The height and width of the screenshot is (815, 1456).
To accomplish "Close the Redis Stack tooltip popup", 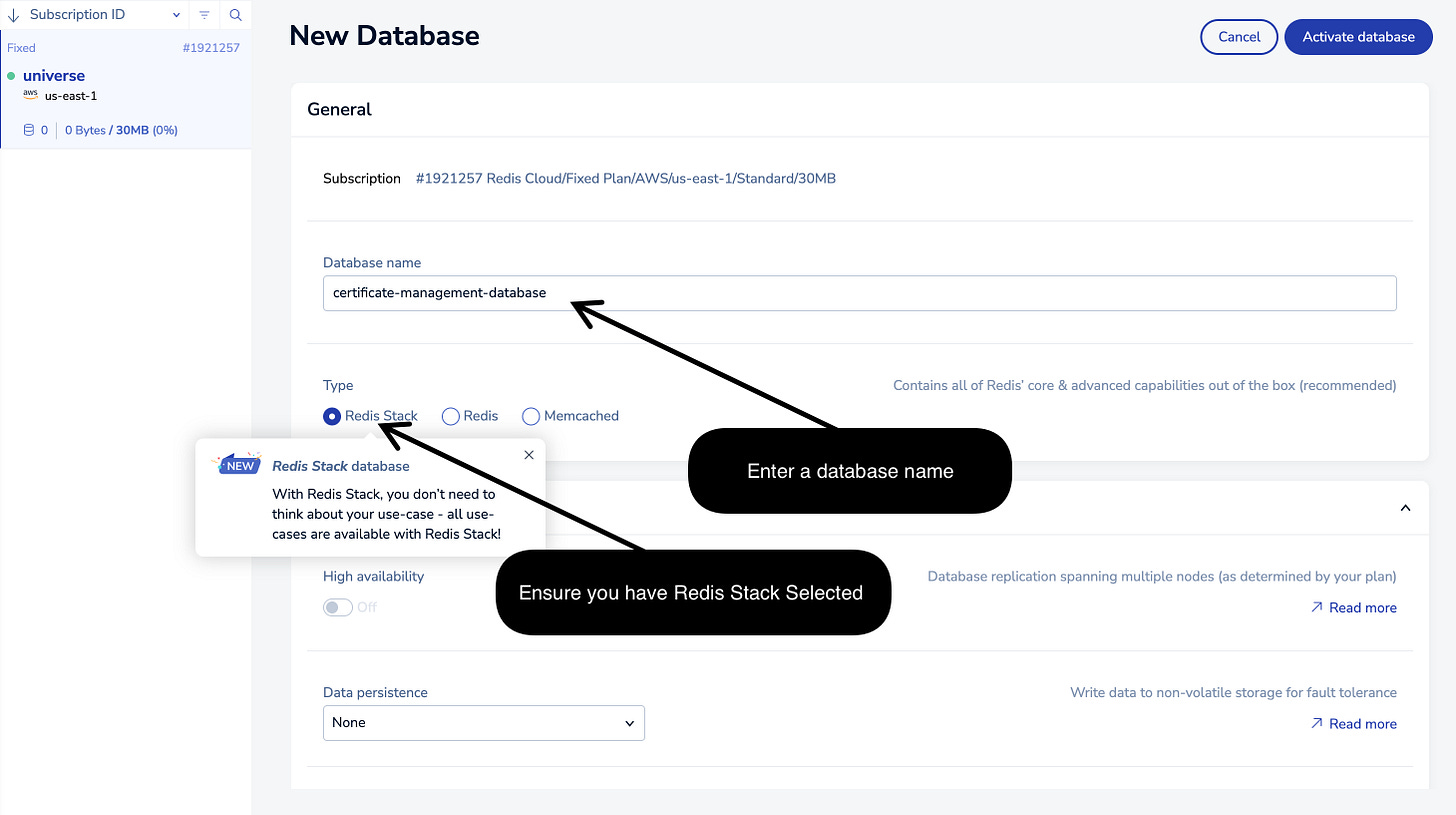I will click(x=529, y=455).
